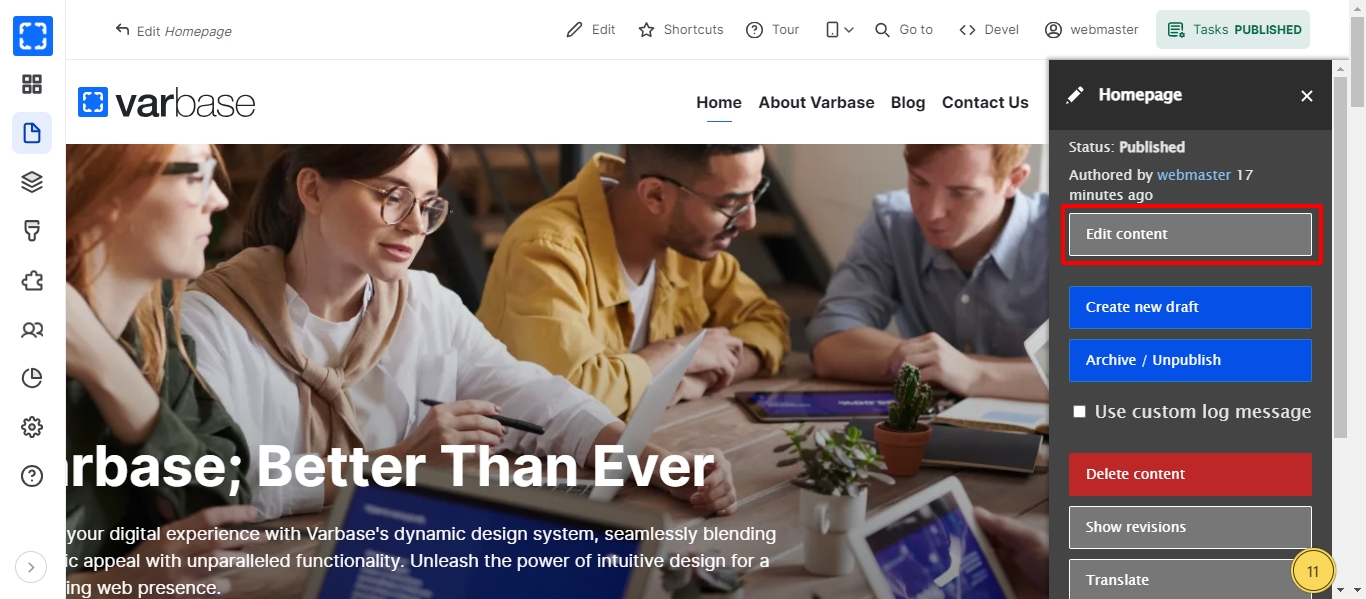Go to the About Varbase menu item
The width and height of the screenshot is (1366, 599).
(816, 102)
